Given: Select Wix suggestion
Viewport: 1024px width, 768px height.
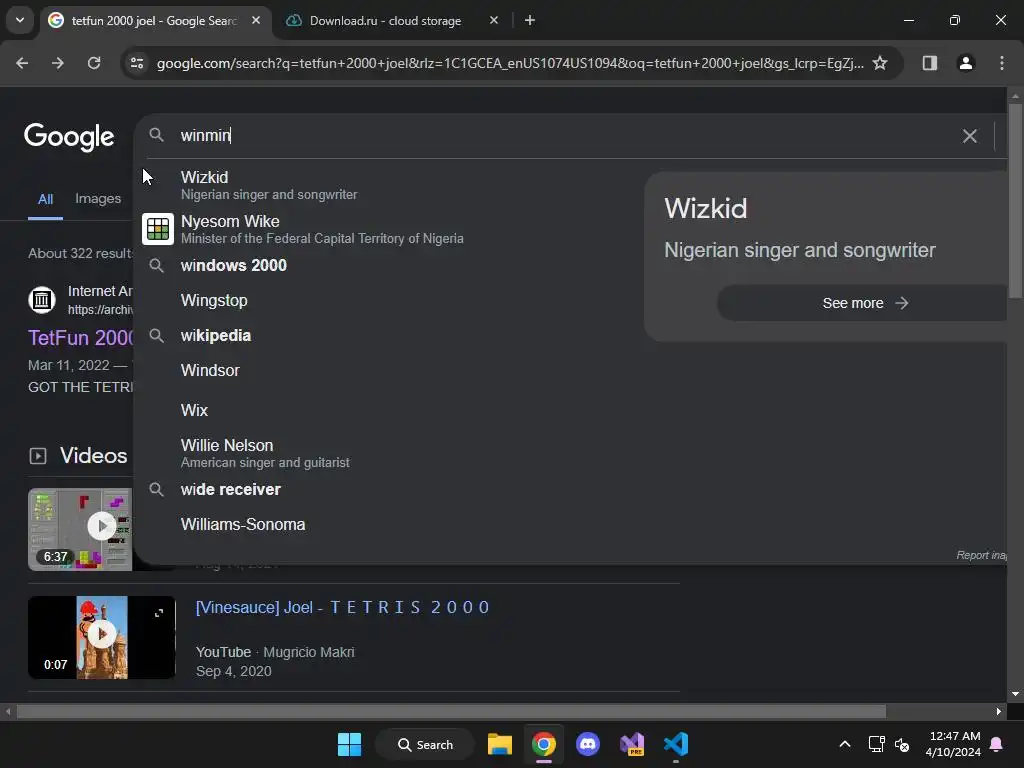Looking at the screenshot, I should click(x=385, y=410).
